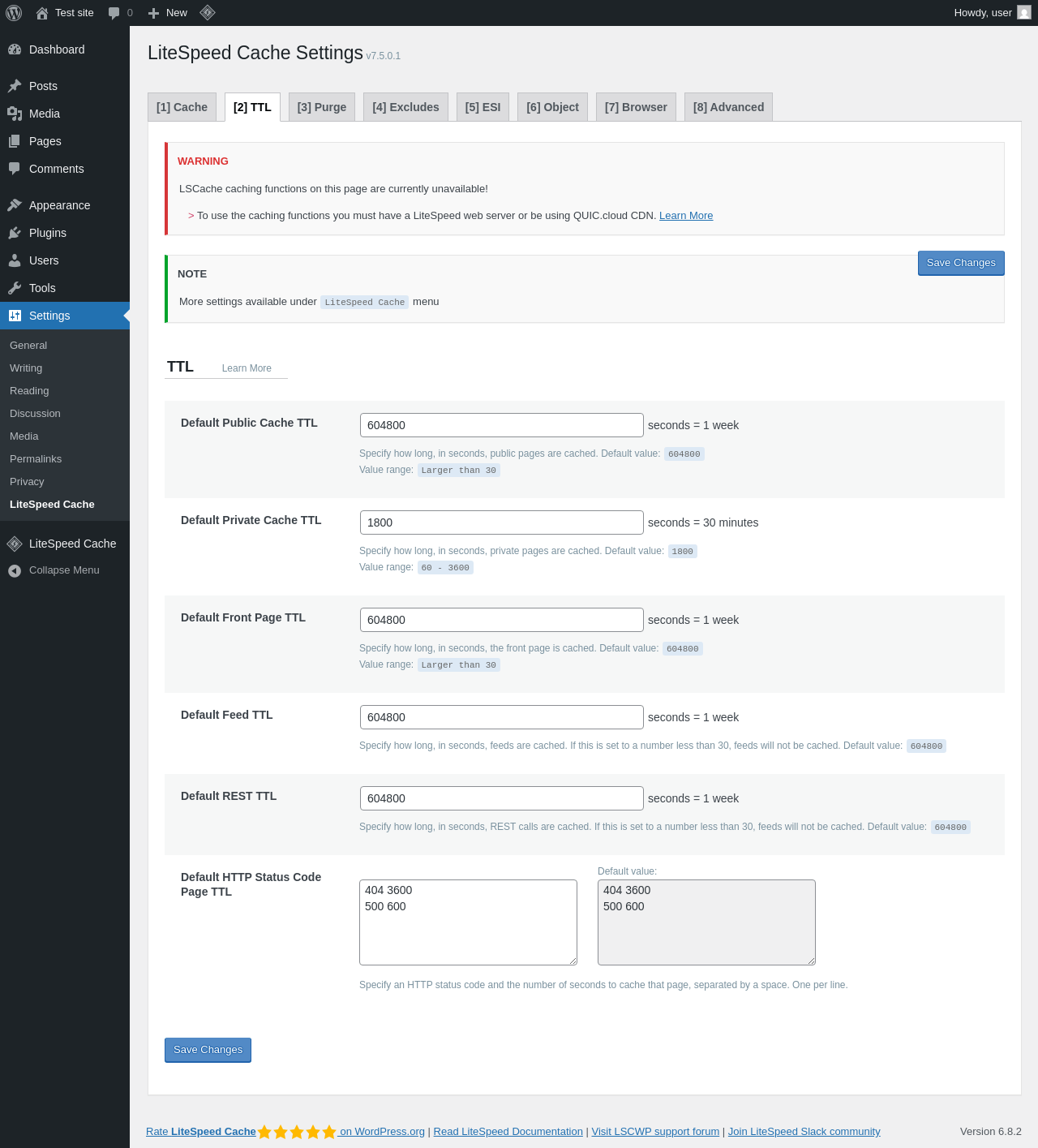Viewport: 1038px width, 1148px height.
Task: Click the WordPress logo icon in admin bar
Action: click(14, 13)
